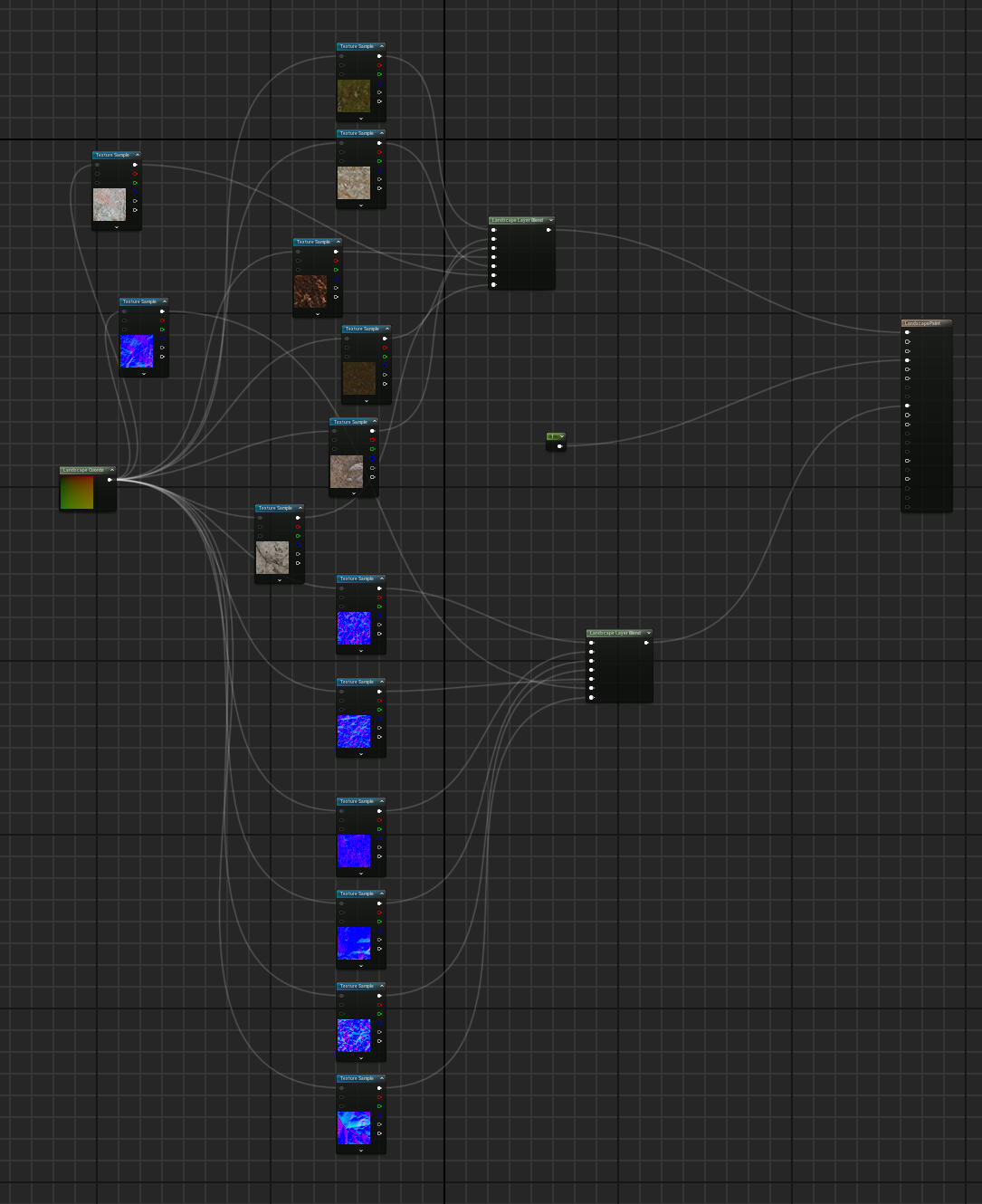Click blue channel pin on dark brown dirt Texture Sample

385,366
